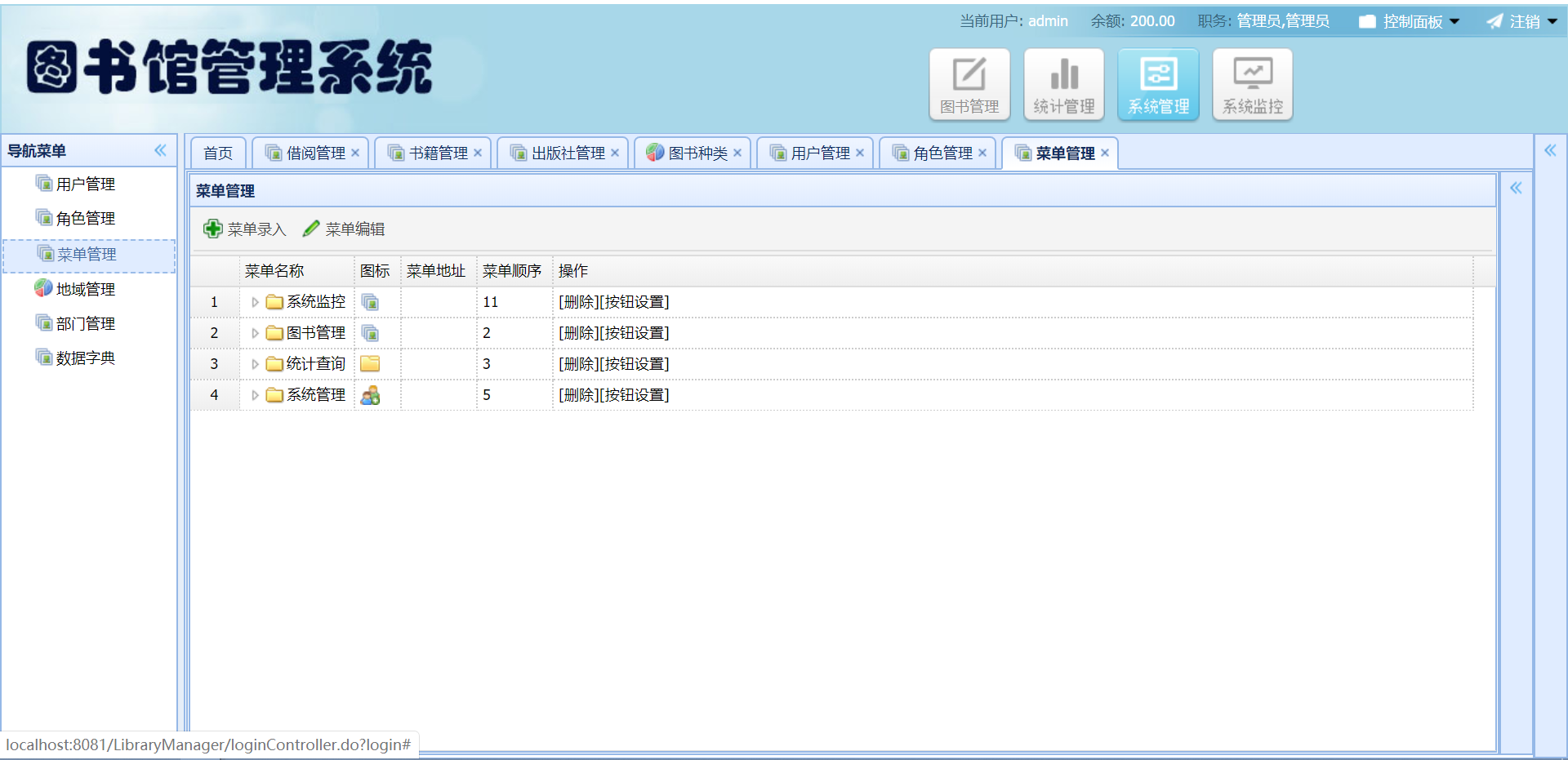
Task: Close the 出版社管理 tab
Action: pyautogui.click(x=615, y=153)
